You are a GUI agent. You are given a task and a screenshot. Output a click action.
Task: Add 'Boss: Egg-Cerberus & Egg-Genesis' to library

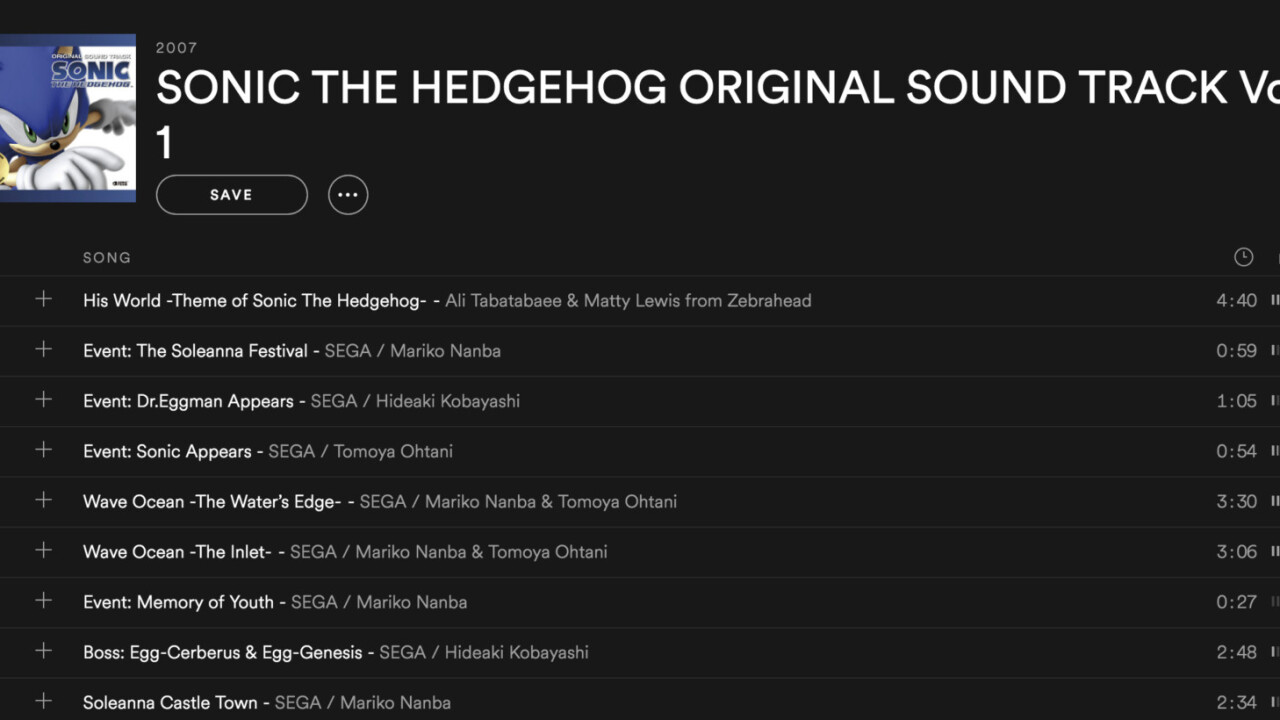coord(43,651)
